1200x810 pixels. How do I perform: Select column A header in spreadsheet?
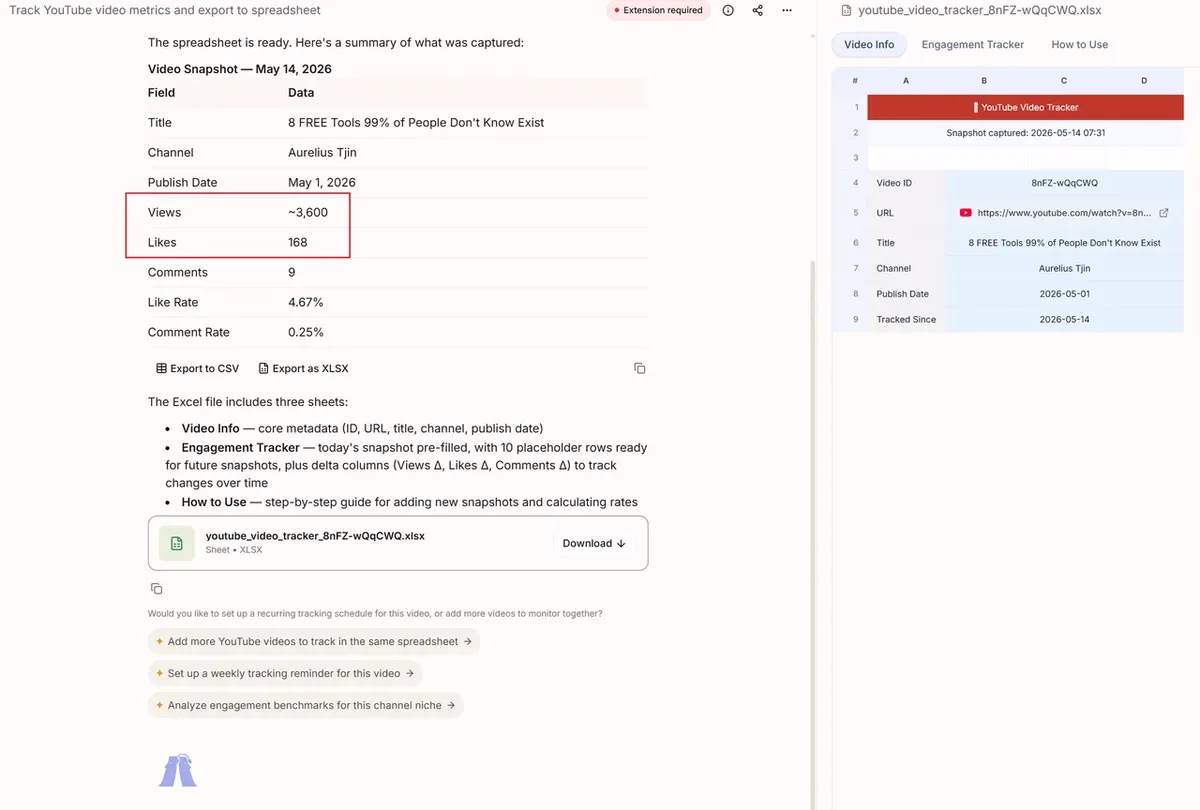(x=906, y=80)
